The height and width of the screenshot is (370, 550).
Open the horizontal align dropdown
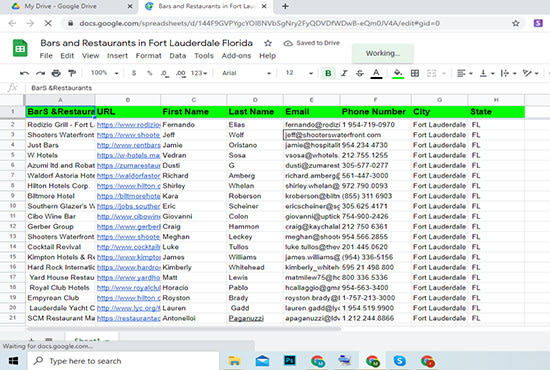(x=464, y=73)
